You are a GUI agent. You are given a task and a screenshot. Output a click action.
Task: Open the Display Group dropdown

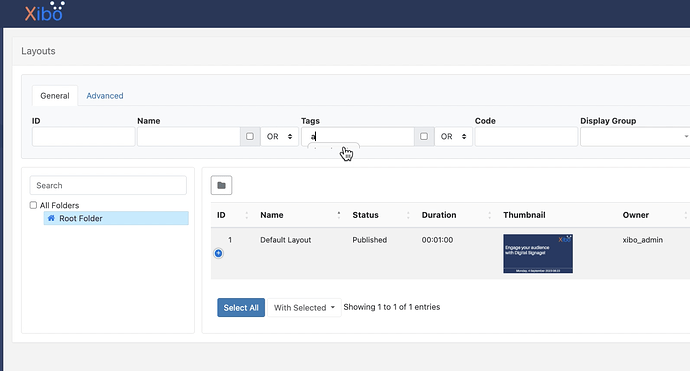(x=635, y=136)
